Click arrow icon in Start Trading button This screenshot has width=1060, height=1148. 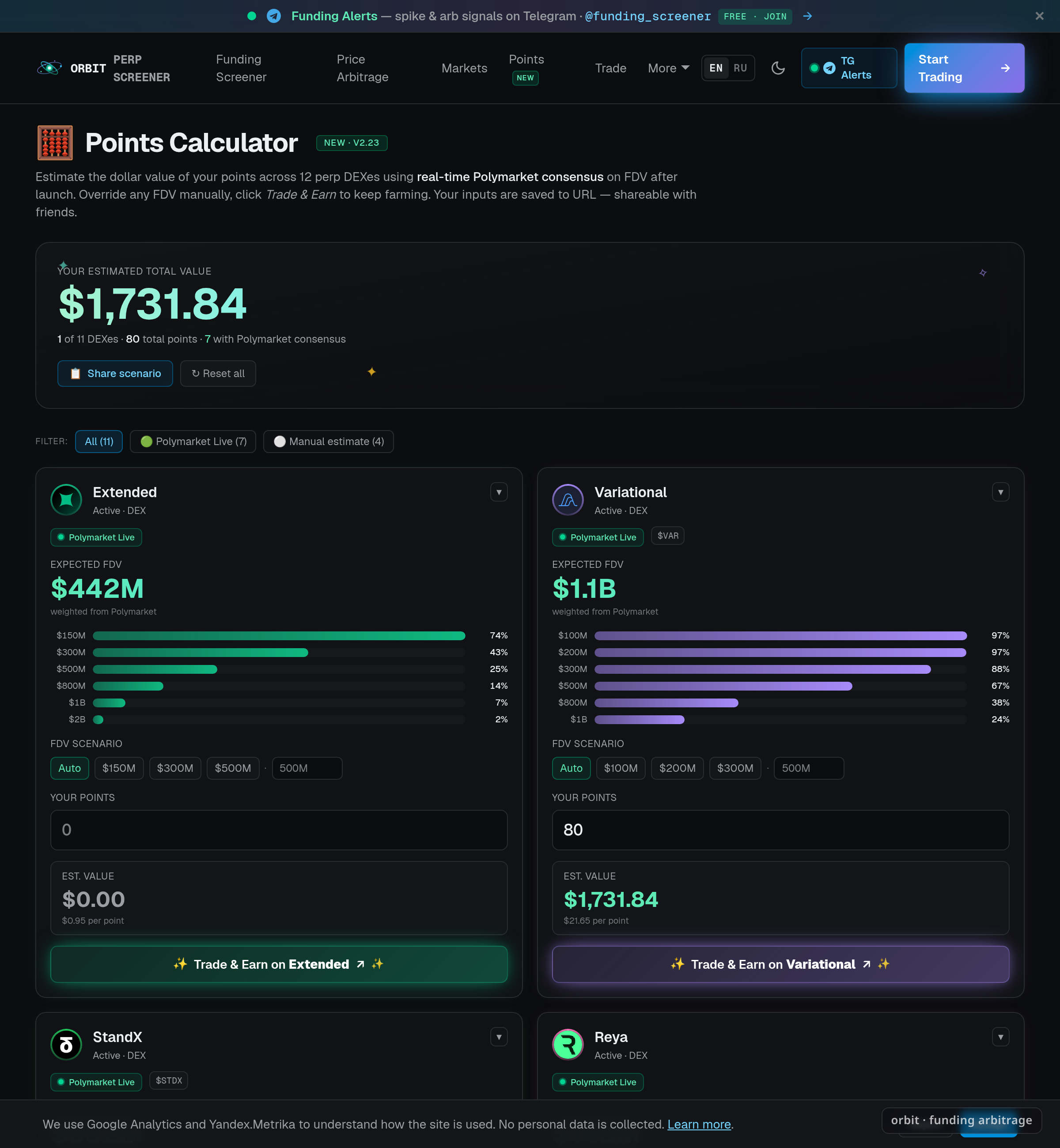tap(1005, 68)
